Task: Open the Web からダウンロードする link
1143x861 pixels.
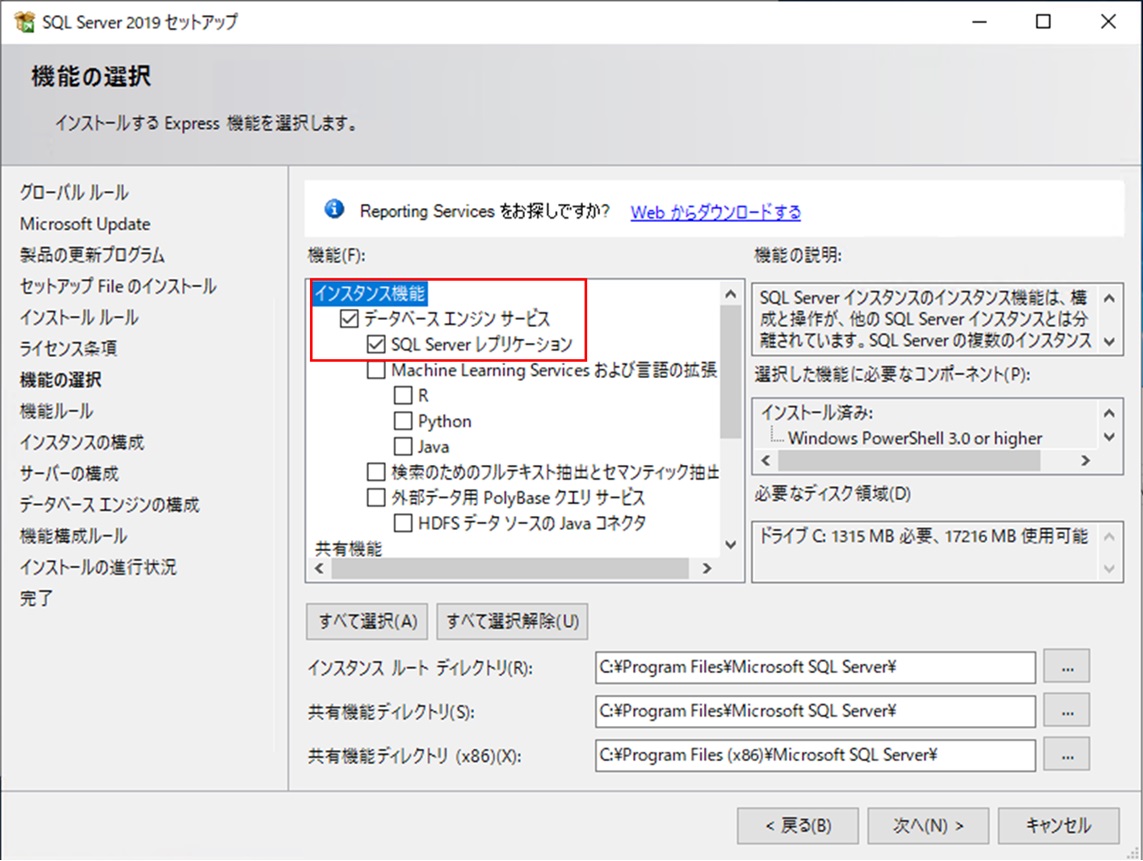Action: click(715, 212)
